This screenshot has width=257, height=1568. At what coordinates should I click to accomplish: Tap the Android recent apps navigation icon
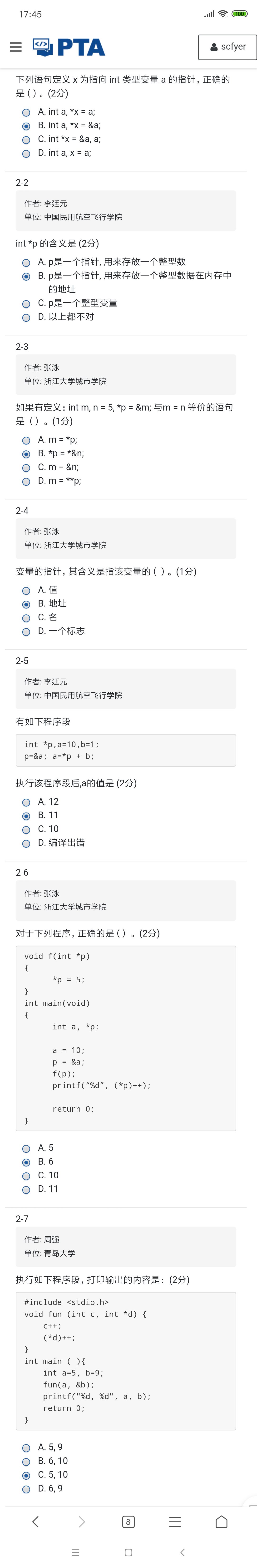(x=75, y=1552)
